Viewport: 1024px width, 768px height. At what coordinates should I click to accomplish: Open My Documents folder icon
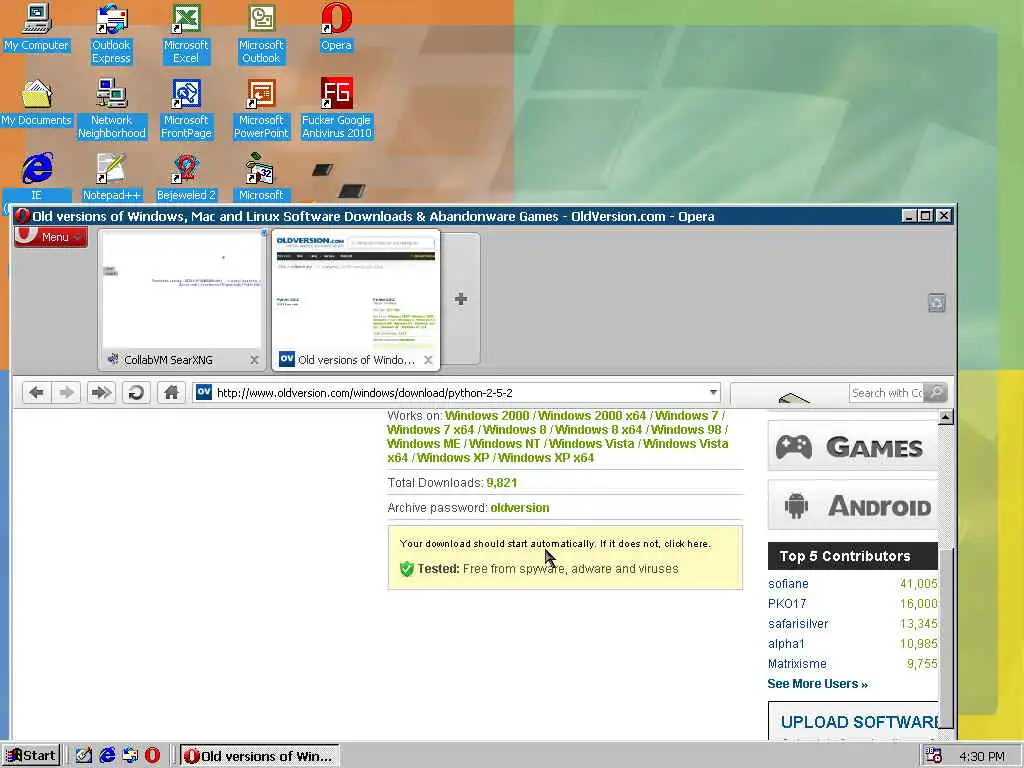(x=37, y=103)
